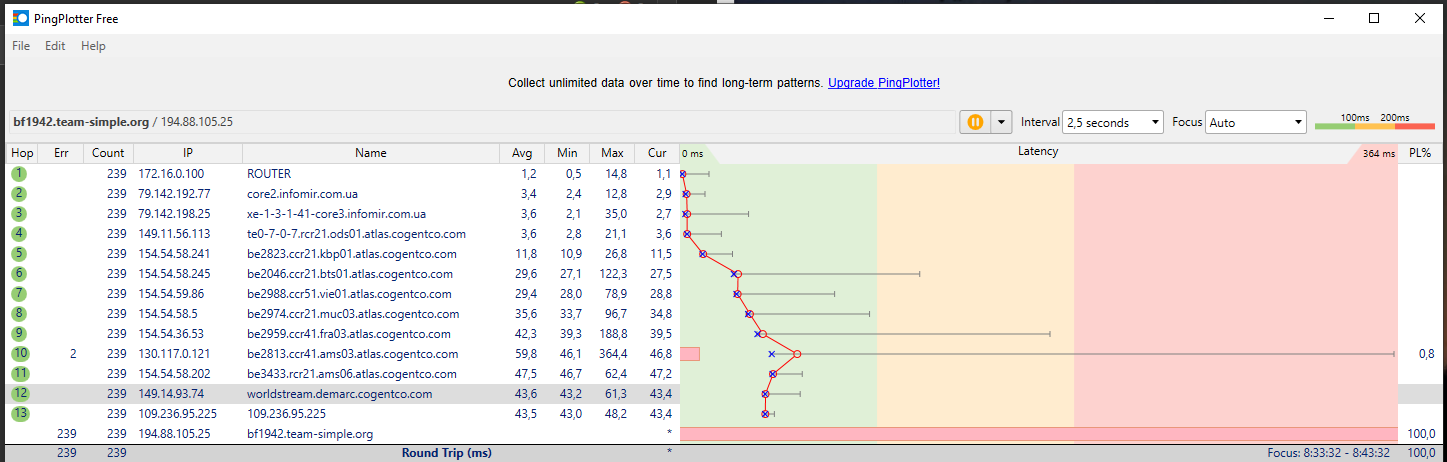Select hop 5 green circle icon
The width and height of the screenshot is (1447, 462).
pos(20,253)
